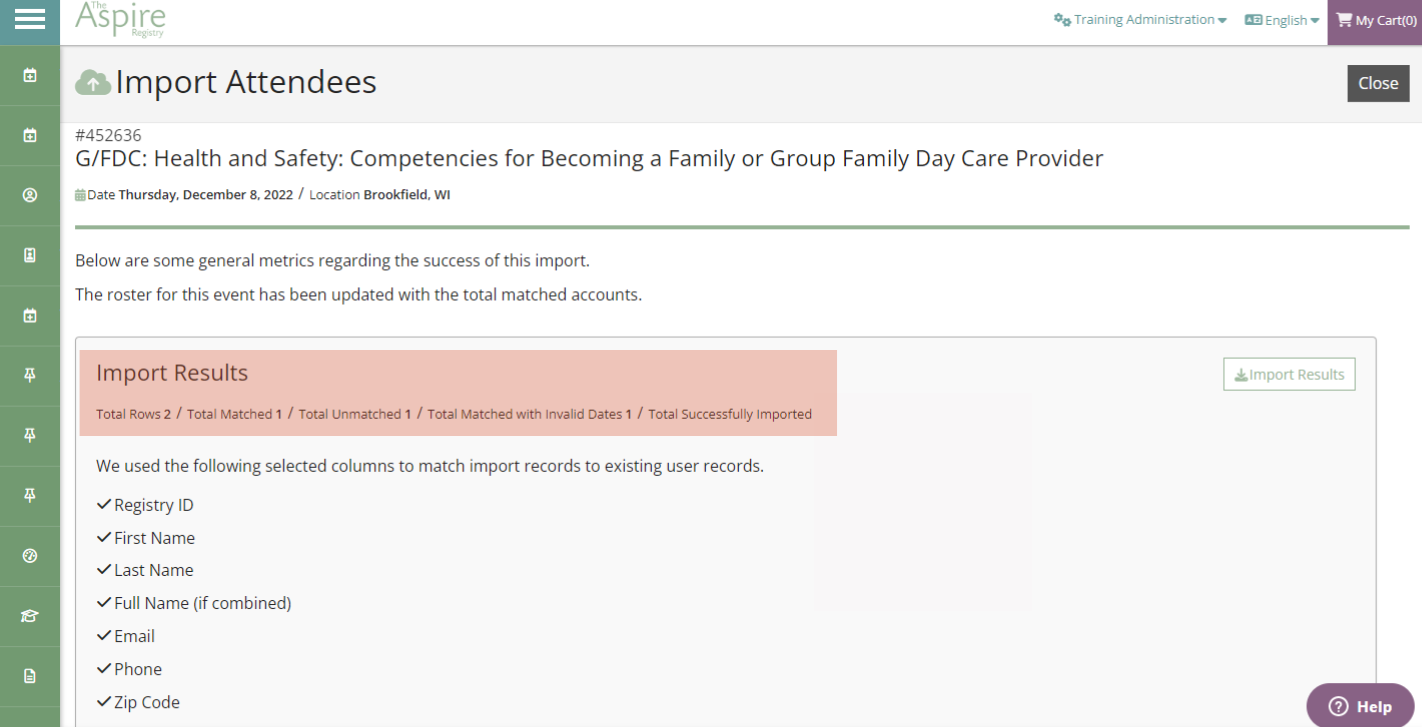This screenshot has width=1422, height=727.
Task: Click the Registry ID checkmark
Action: pos(104,505)
